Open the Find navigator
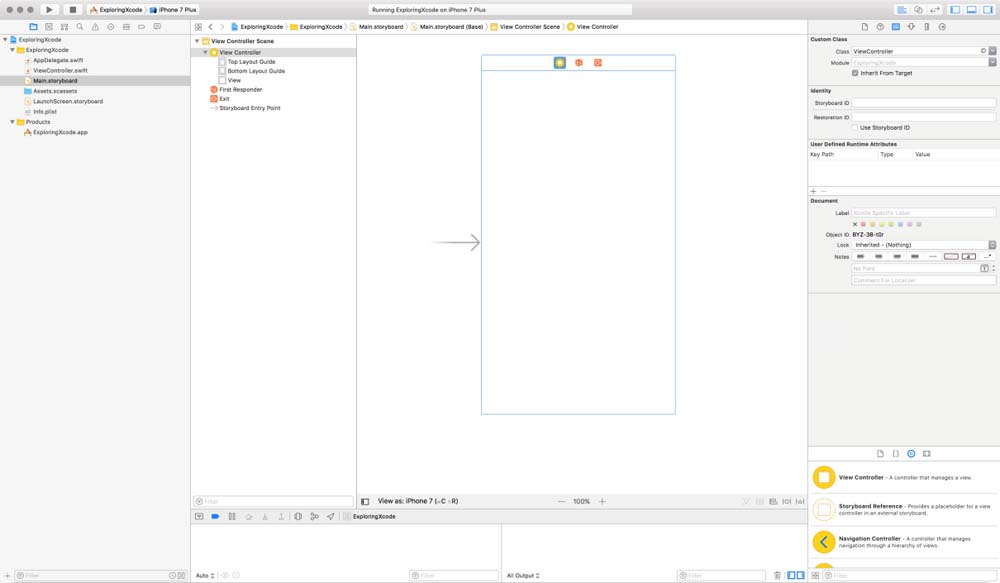The width and height of the screenshot is (1000, 583). click(81, 27)
